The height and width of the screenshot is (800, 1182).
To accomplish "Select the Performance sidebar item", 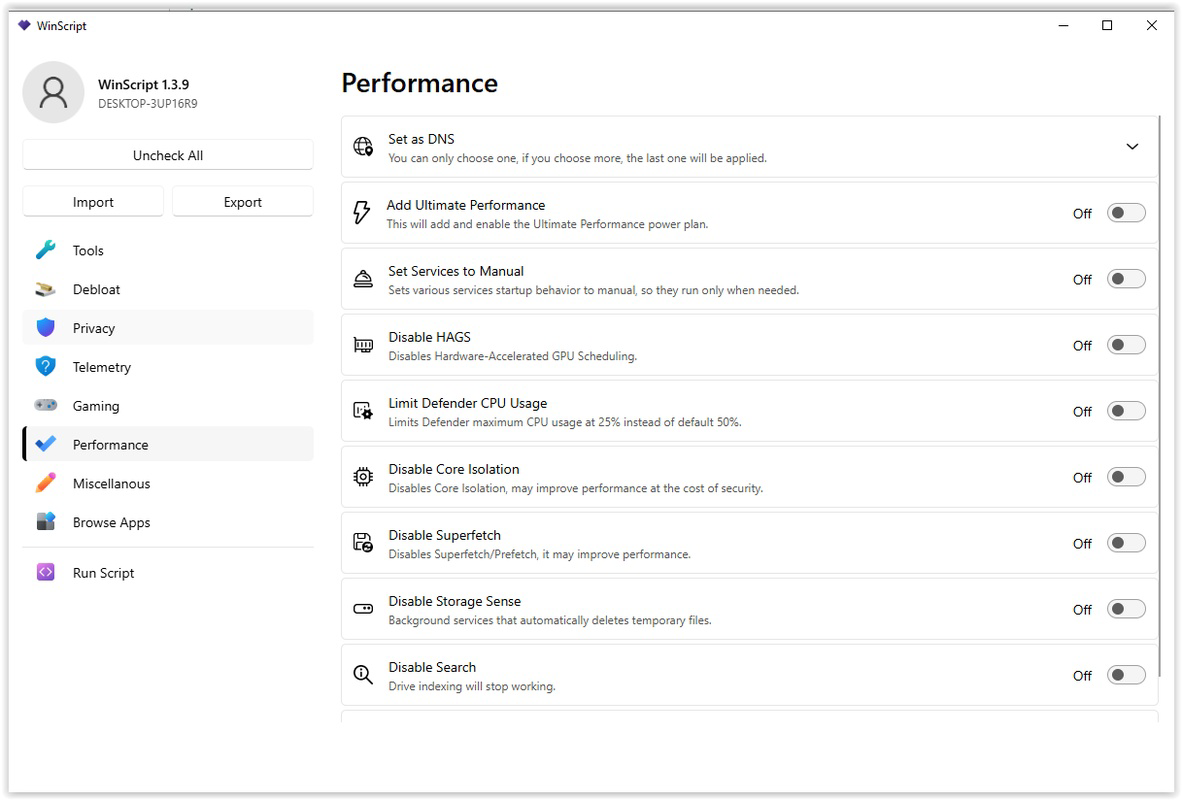I will click(x=168, y=444).
